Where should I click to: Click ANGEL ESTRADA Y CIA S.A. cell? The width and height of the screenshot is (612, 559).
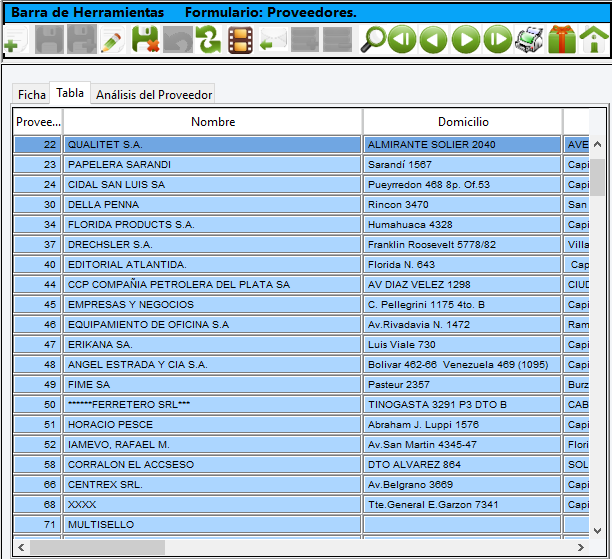[212, 364]
